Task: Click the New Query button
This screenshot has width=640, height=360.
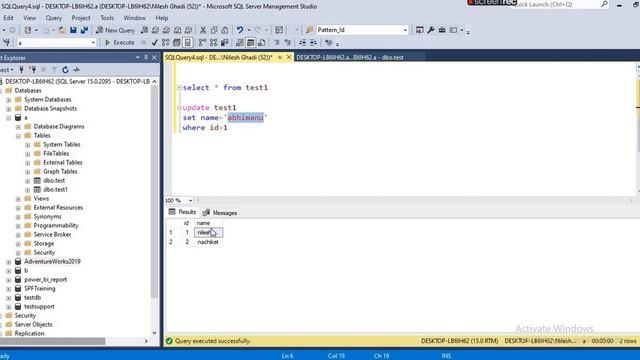Action: (116, 30)
